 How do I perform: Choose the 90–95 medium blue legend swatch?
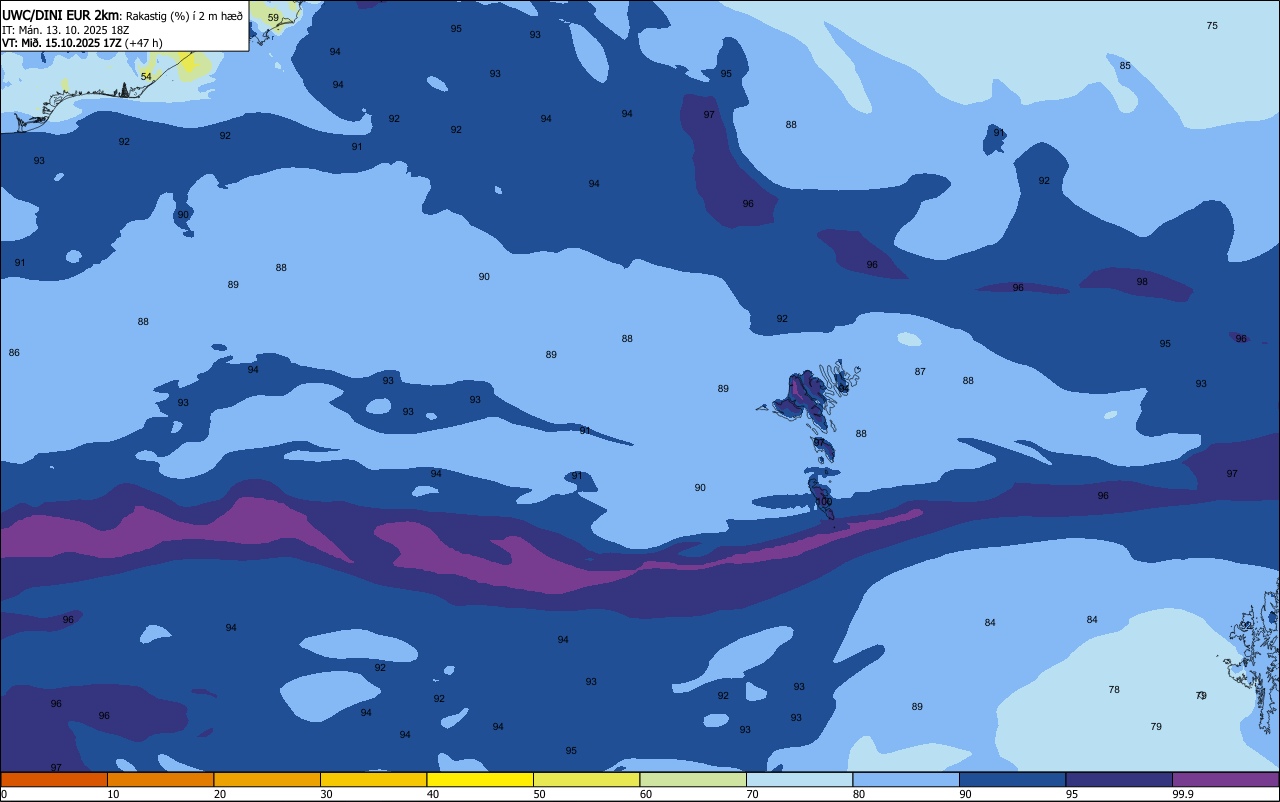(x=1012, y=779)
